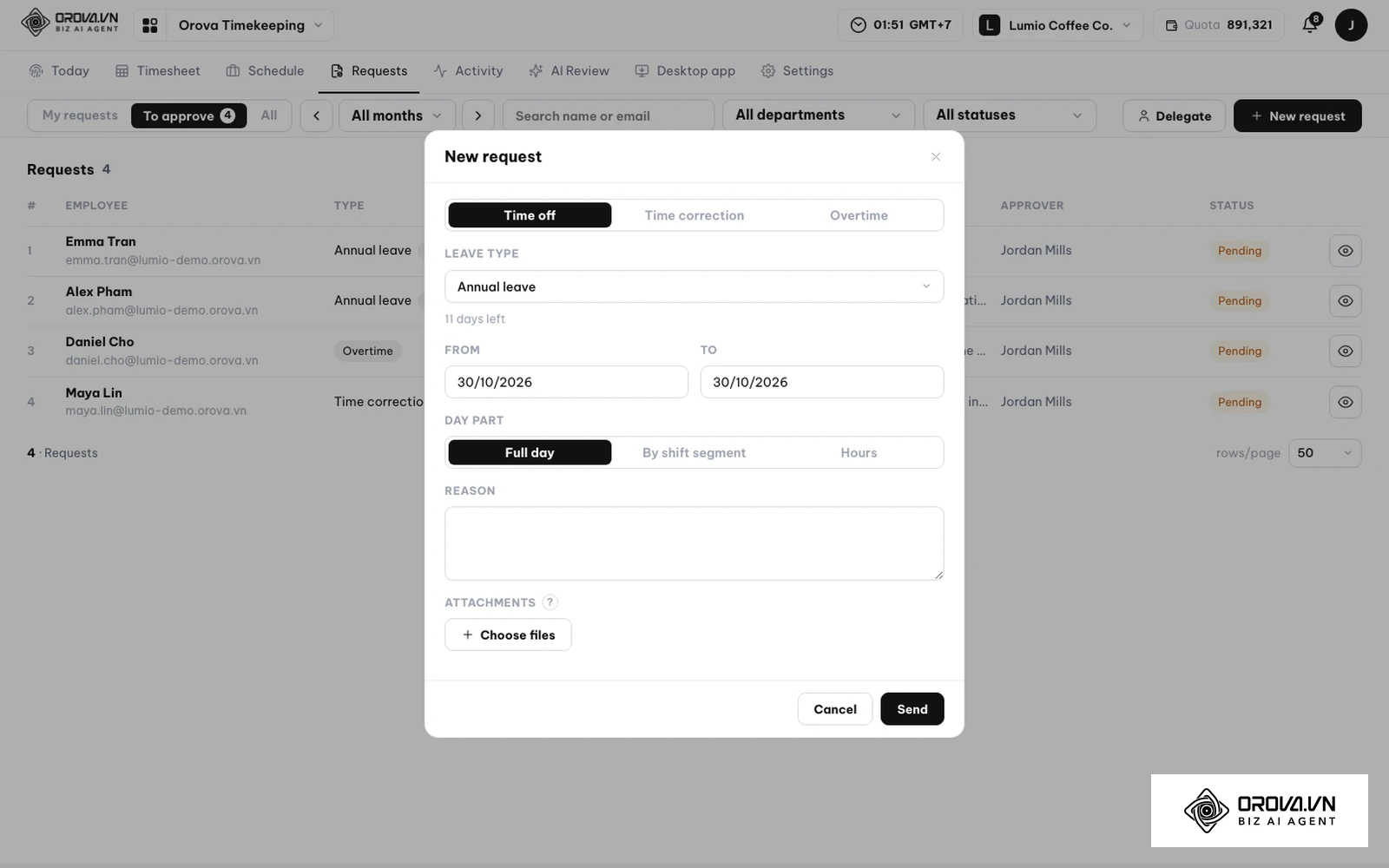Click the Choose files button
The width and height of the screenshot is (1389, 868).
pos(508,635)
